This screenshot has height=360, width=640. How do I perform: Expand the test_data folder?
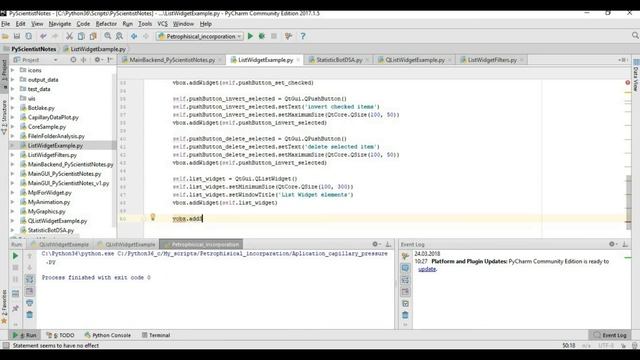(13, 89)
